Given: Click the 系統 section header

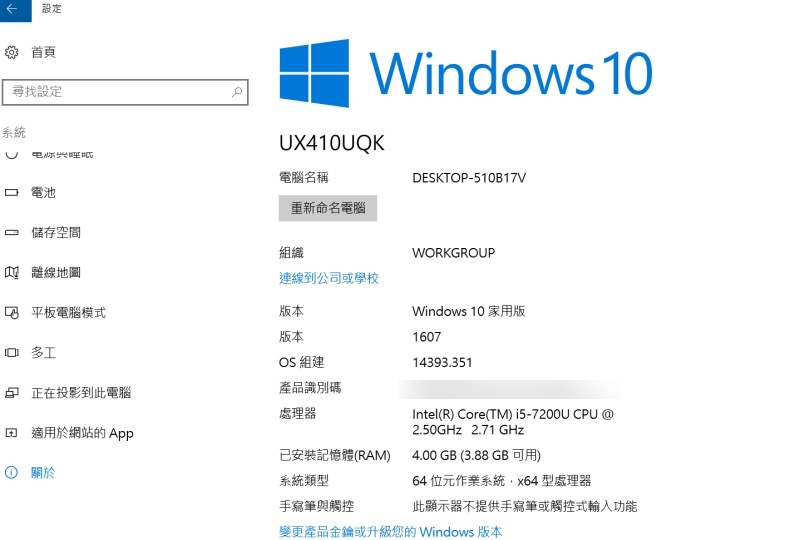Looking at the screenshot, I should [x=14, y=133].
